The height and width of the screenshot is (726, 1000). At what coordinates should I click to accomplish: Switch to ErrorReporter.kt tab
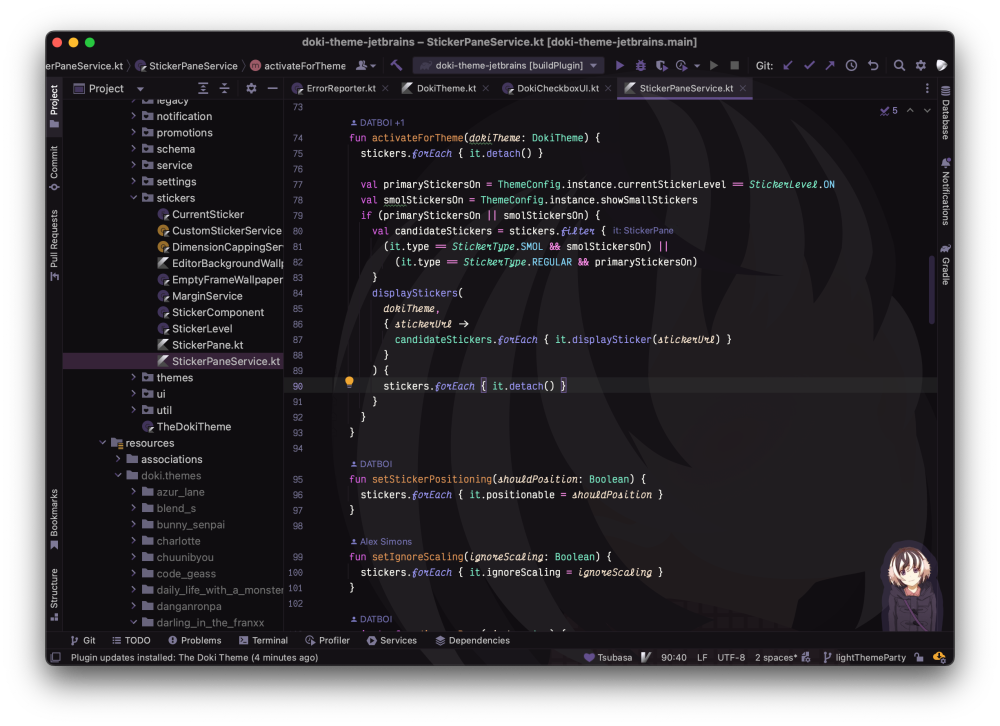341,89
